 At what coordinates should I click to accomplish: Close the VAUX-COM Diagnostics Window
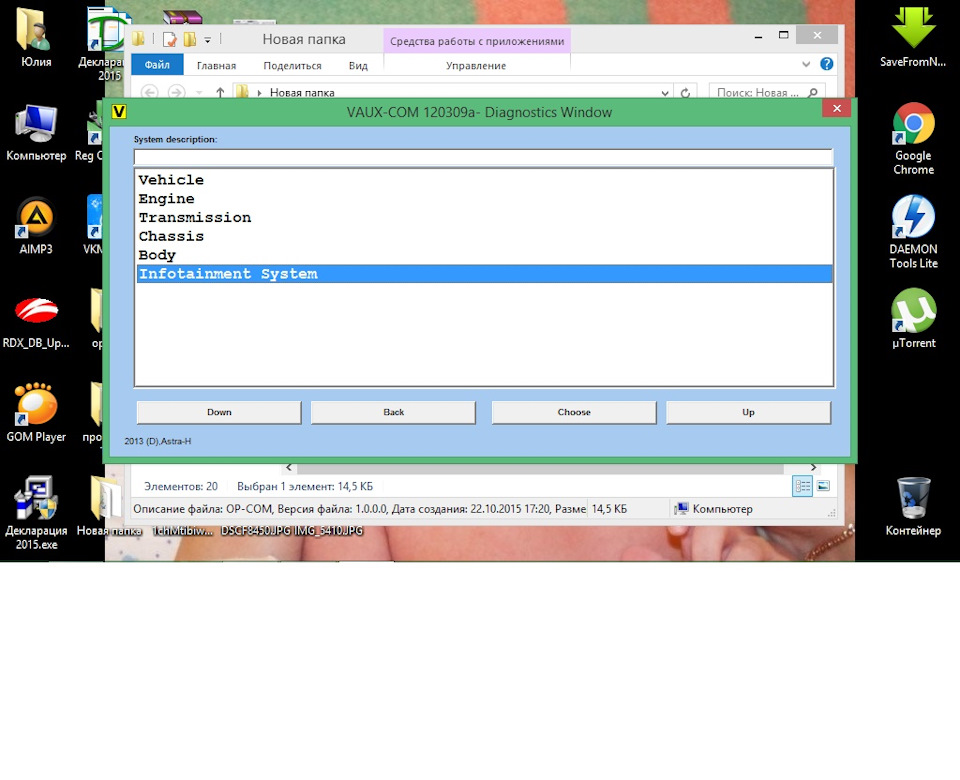(x=836, y=108)
